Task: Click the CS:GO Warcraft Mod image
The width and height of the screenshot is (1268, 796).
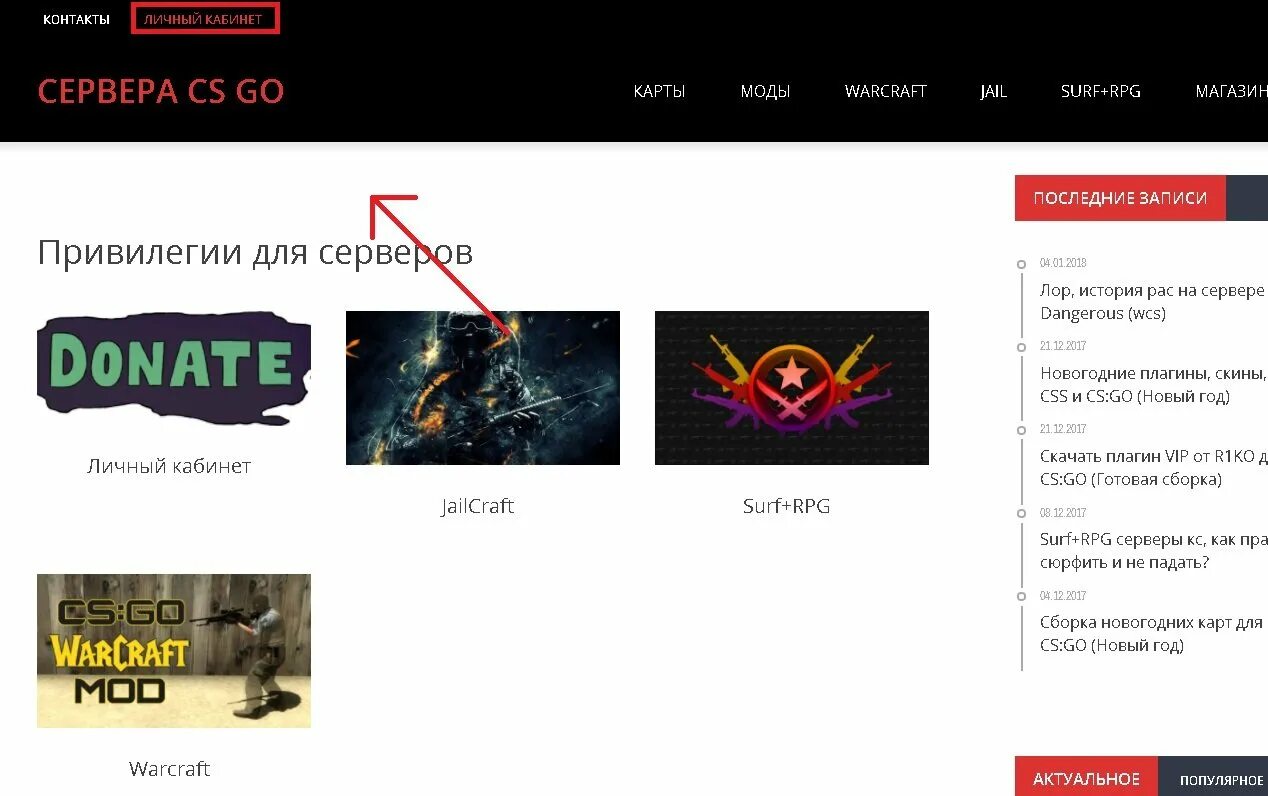Action: (x=174, y=651)
